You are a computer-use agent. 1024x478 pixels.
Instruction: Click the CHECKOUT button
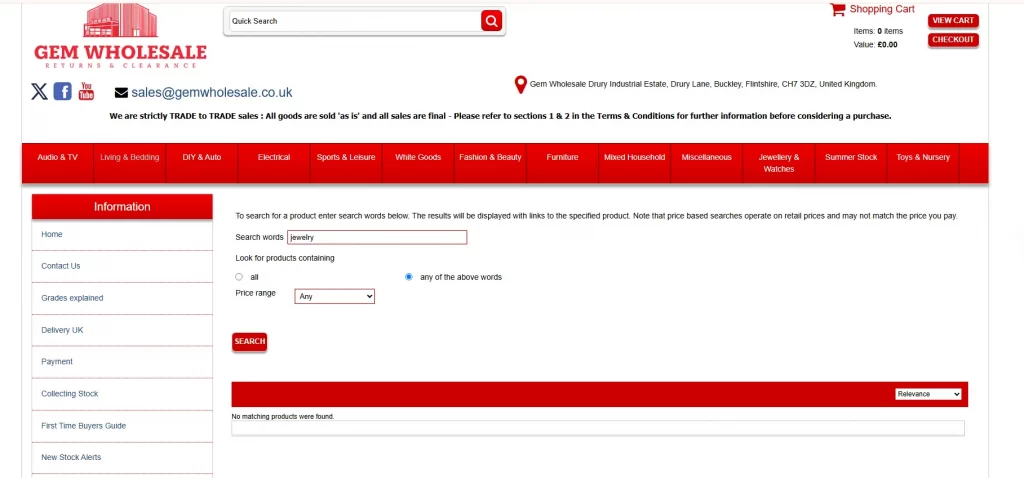coord(953,40)
